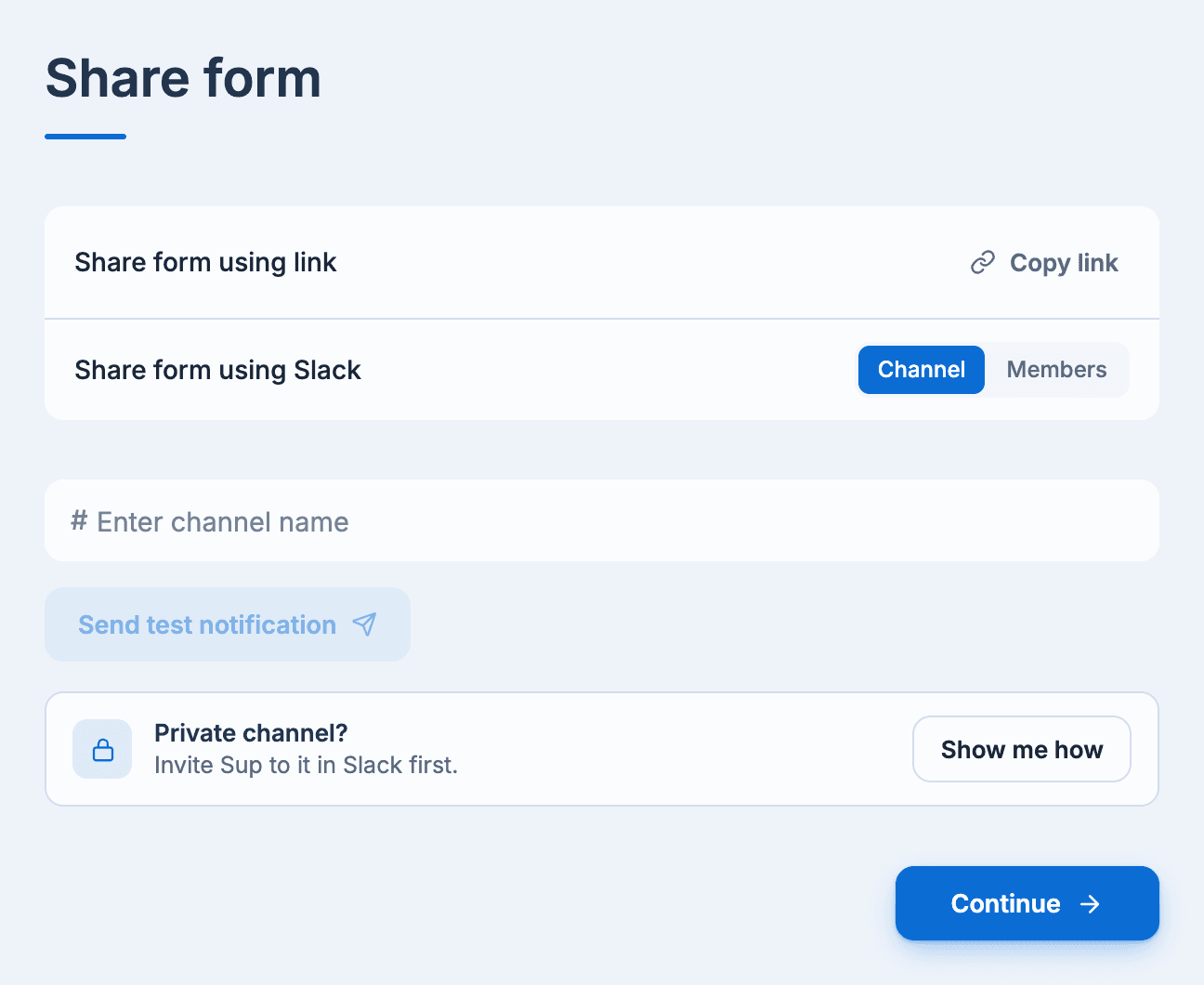This screenshot has width=1204, height=985.
Task: Click the lock icon for private channel
Action: 102,749
